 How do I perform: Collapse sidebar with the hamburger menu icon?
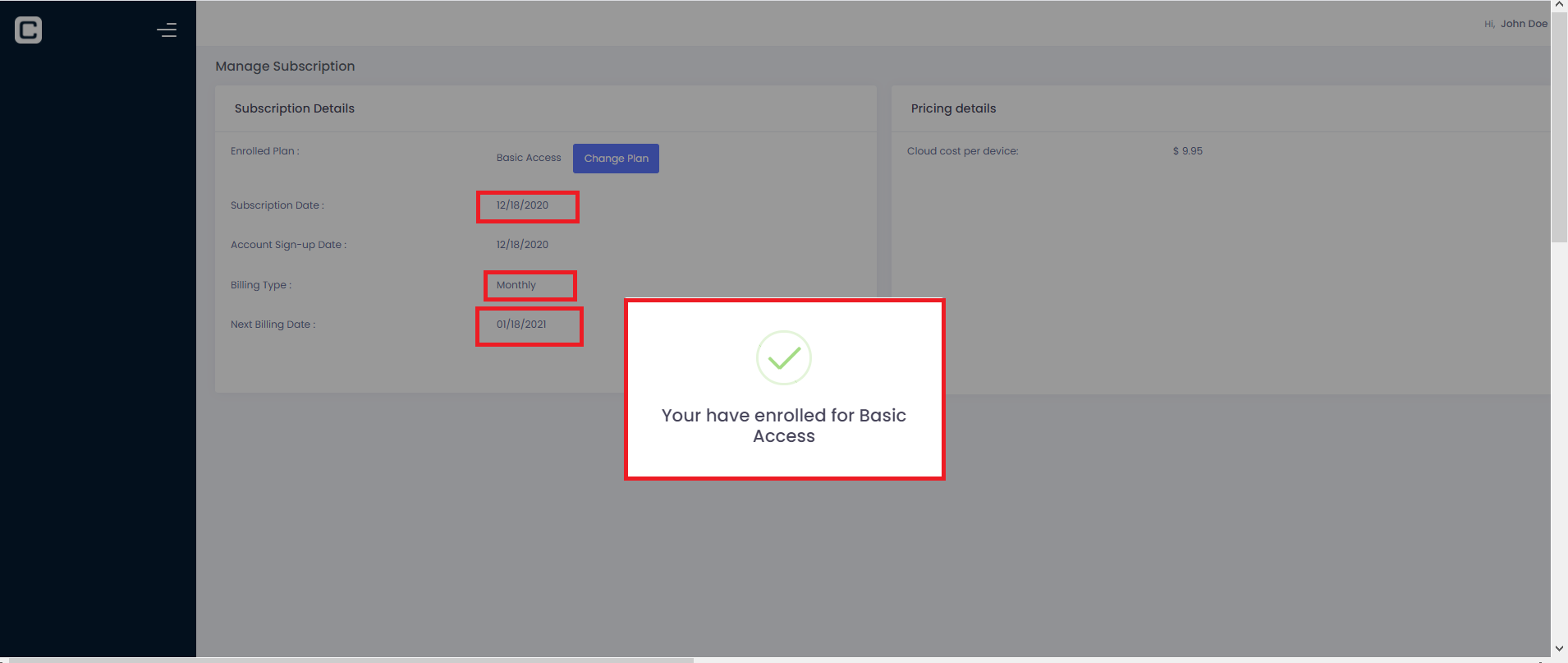167,30
